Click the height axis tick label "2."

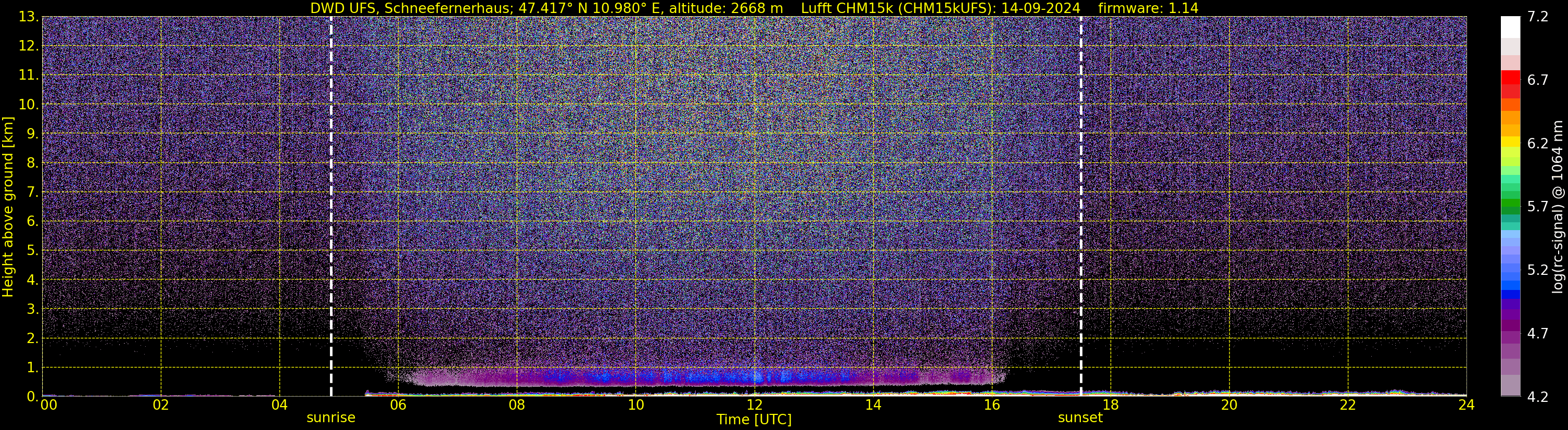pyautogui.click(x=32, y=339)
